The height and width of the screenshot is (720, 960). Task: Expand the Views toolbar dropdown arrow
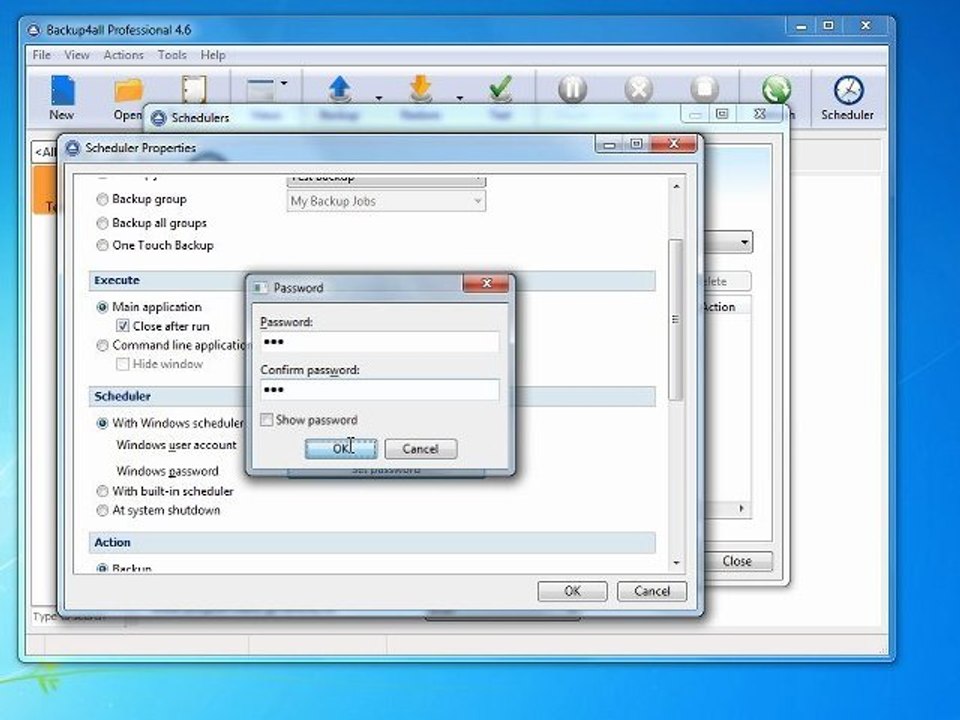284,83
